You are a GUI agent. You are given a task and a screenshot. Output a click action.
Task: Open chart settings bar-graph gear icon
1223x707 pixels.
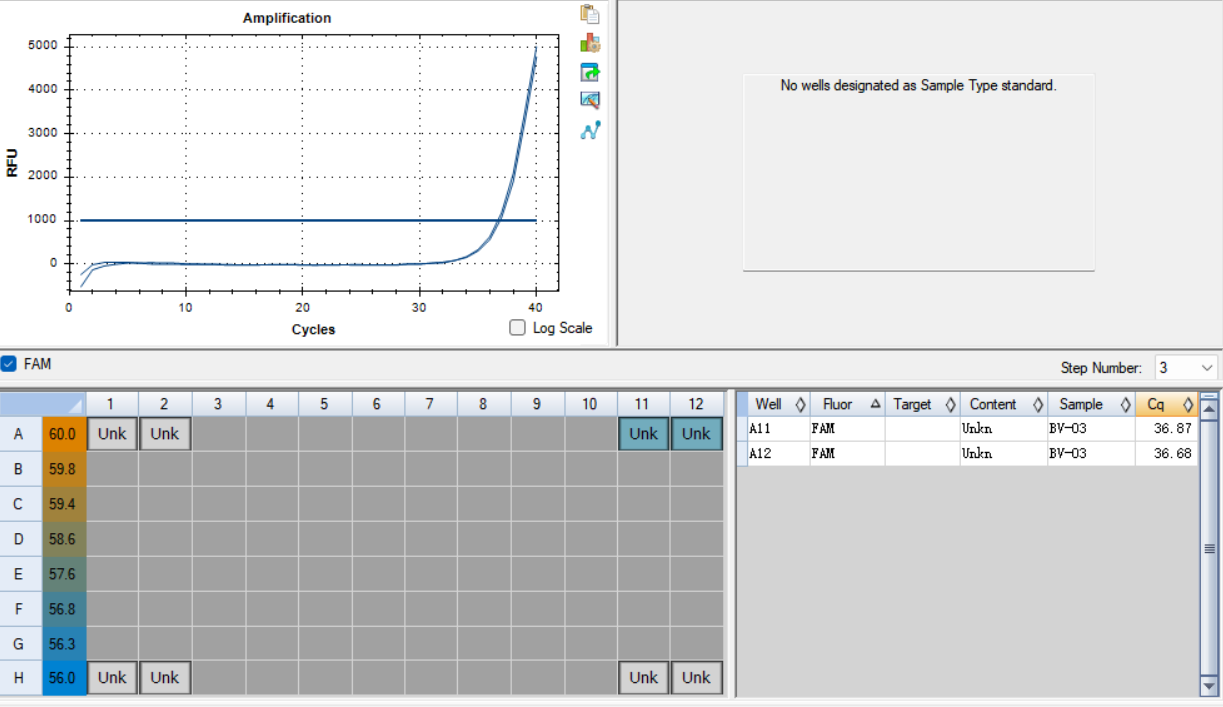[590, 43]
